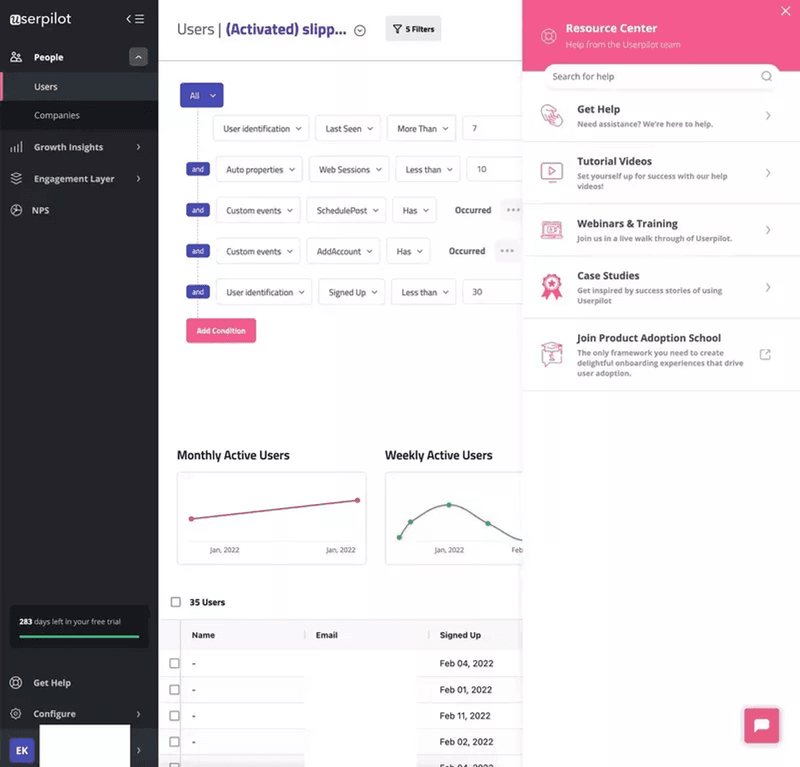
Task: Check the box for the Feb 01, 2022 user
Action: (x=175, y=690)
